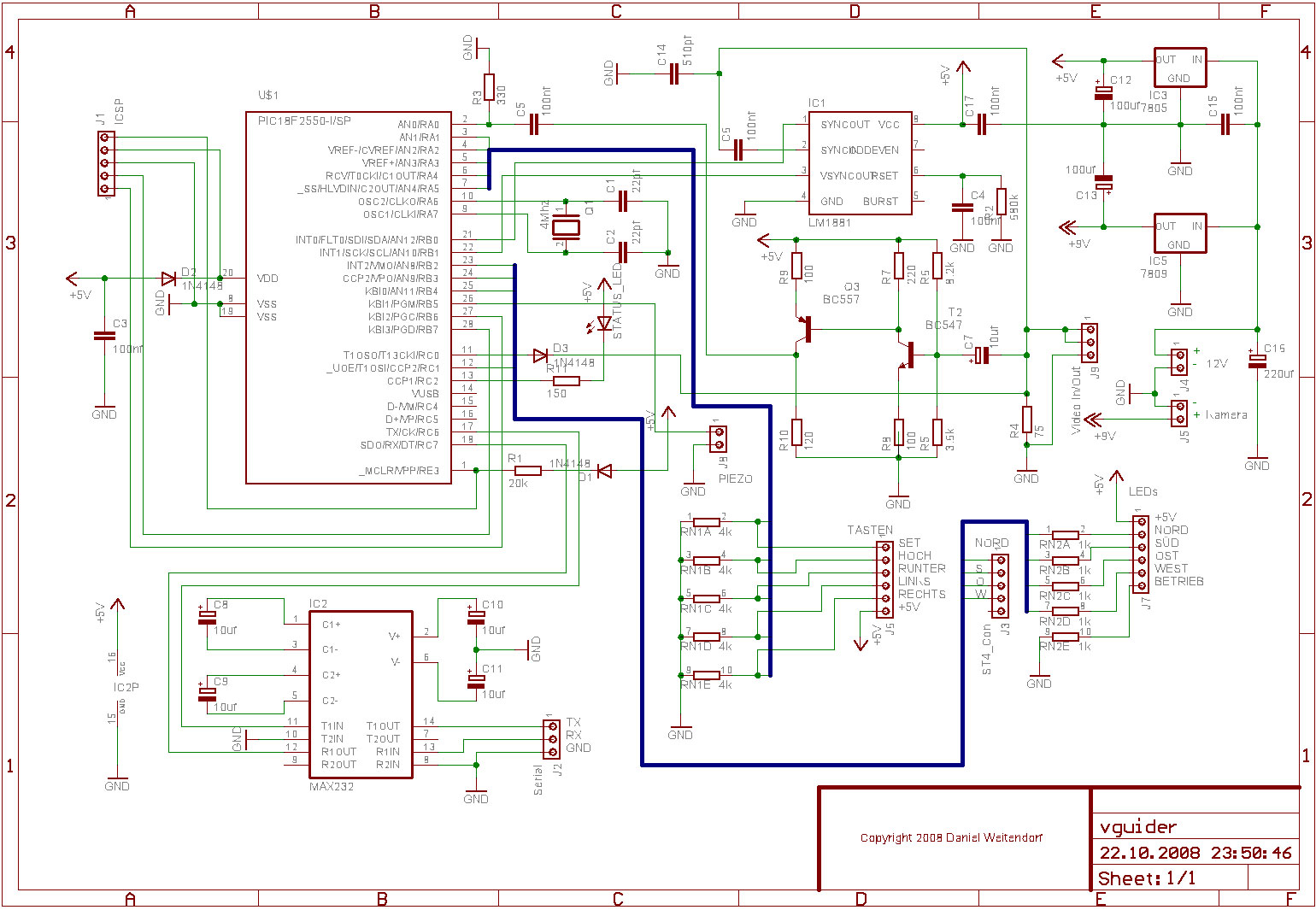The height and width of the screenshot is (910, 1316).
Task: Click diode D1 next to R1
Action: coord(604,471)
